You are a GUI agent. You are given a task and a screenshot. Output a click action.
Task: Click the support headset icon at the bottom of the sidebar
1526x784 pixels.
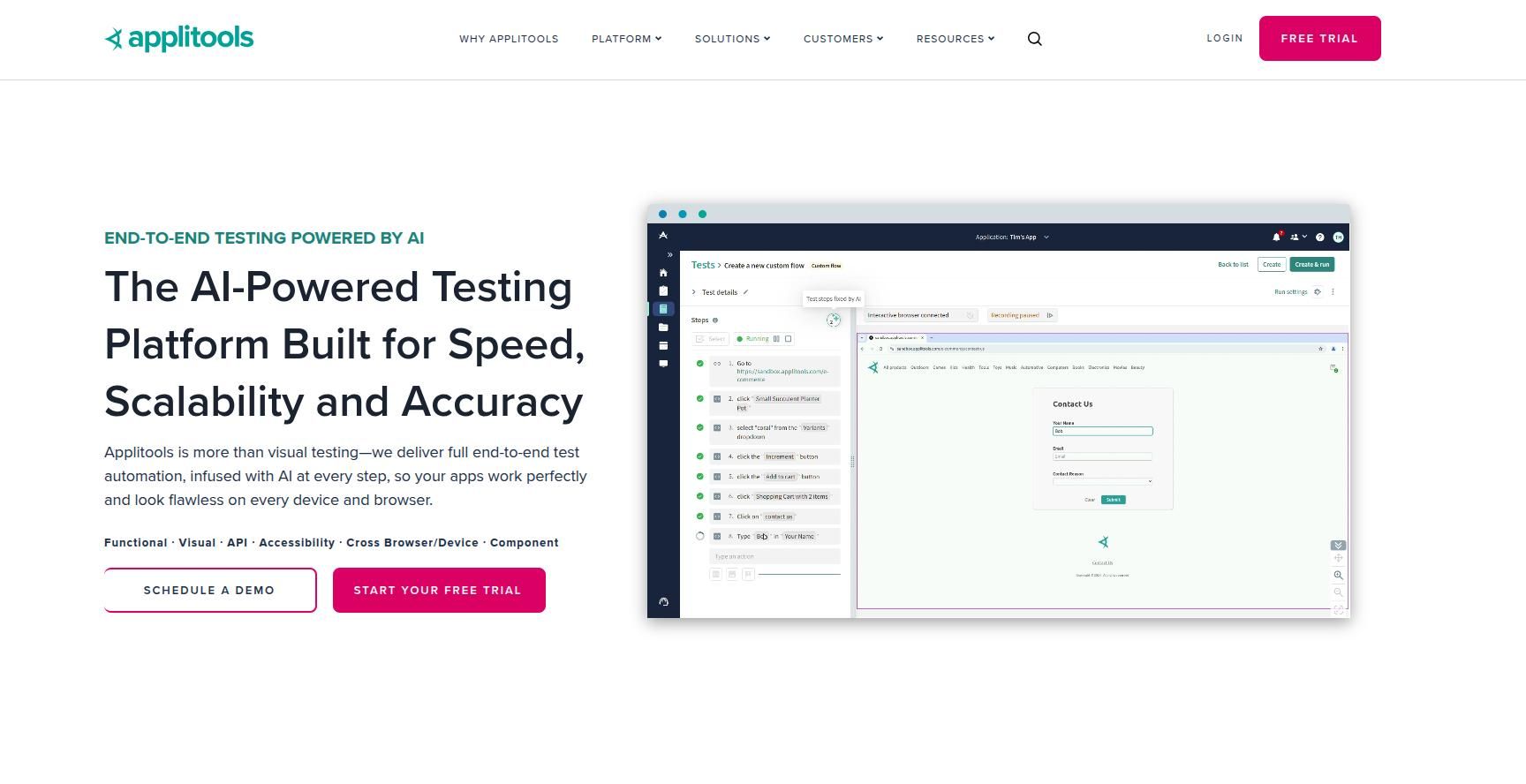tap(663, 602)
